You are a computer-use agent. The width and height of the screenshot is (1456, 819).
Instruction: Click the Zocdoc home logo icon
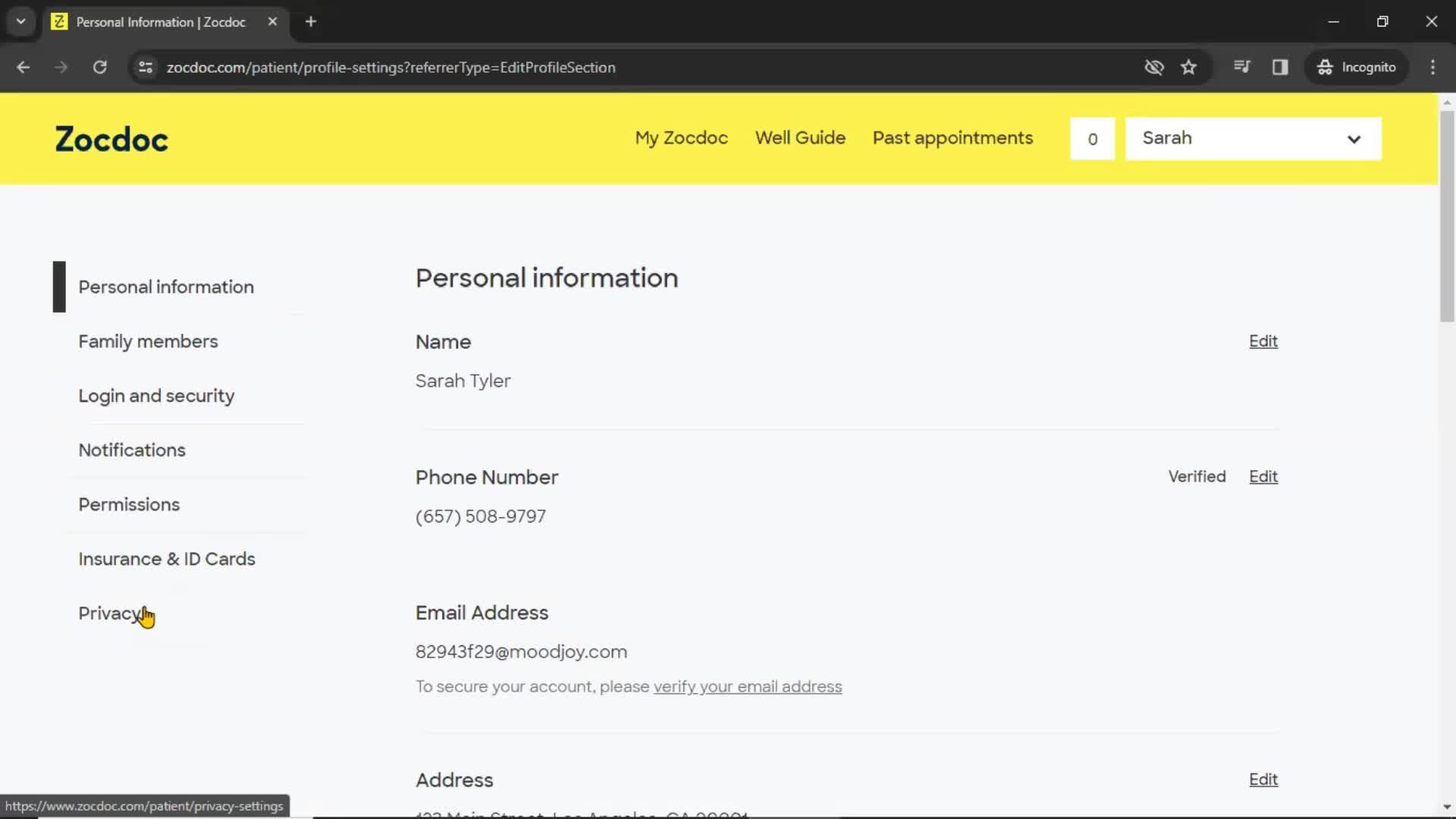(111, 139)
